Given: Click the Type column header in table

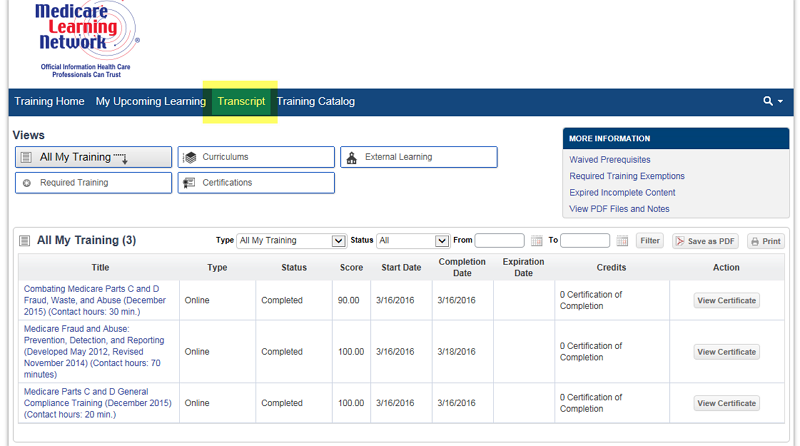Looking at the screenshot, I should tap(217, 267).
